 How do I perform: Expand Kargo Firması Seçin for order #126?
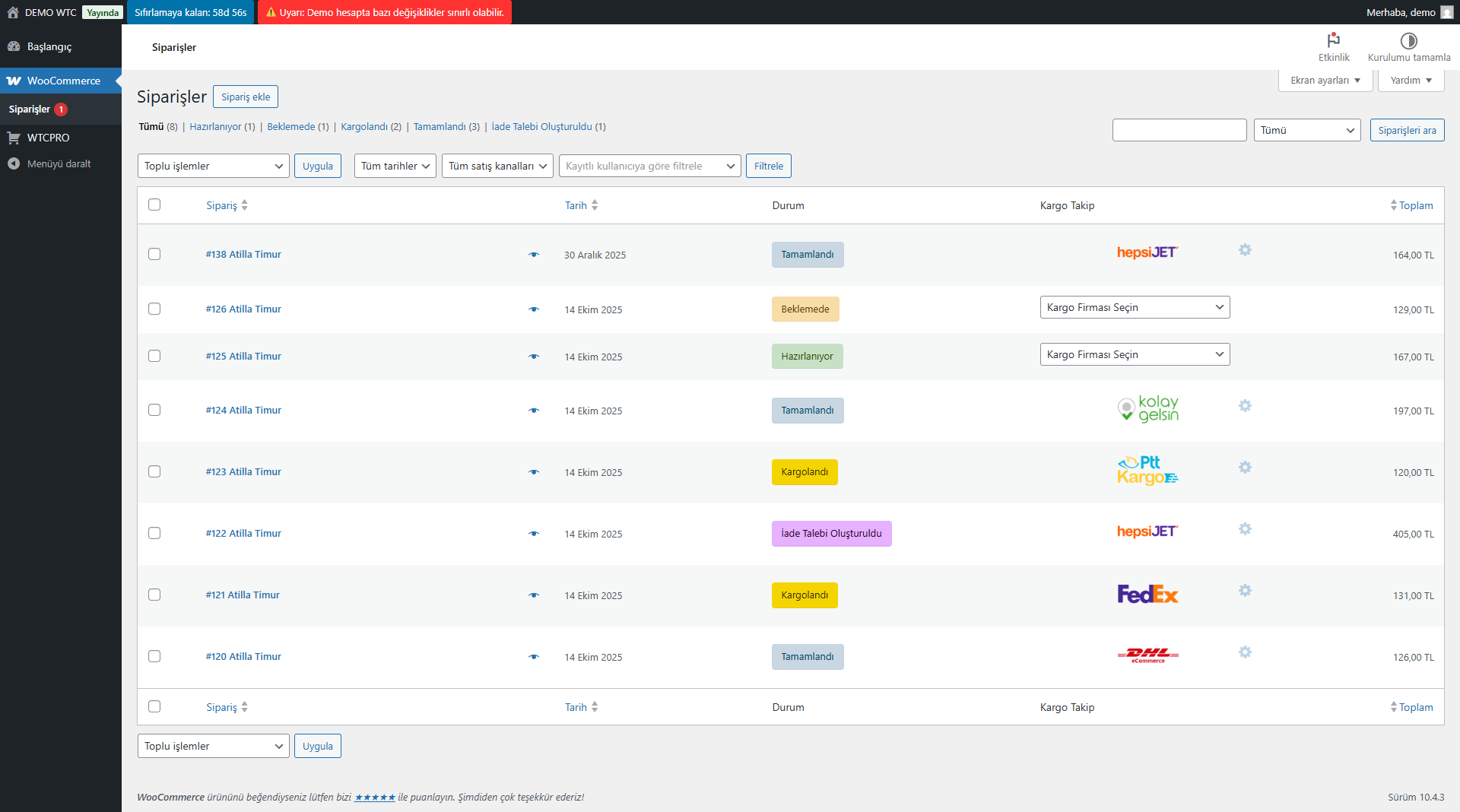1135,307
